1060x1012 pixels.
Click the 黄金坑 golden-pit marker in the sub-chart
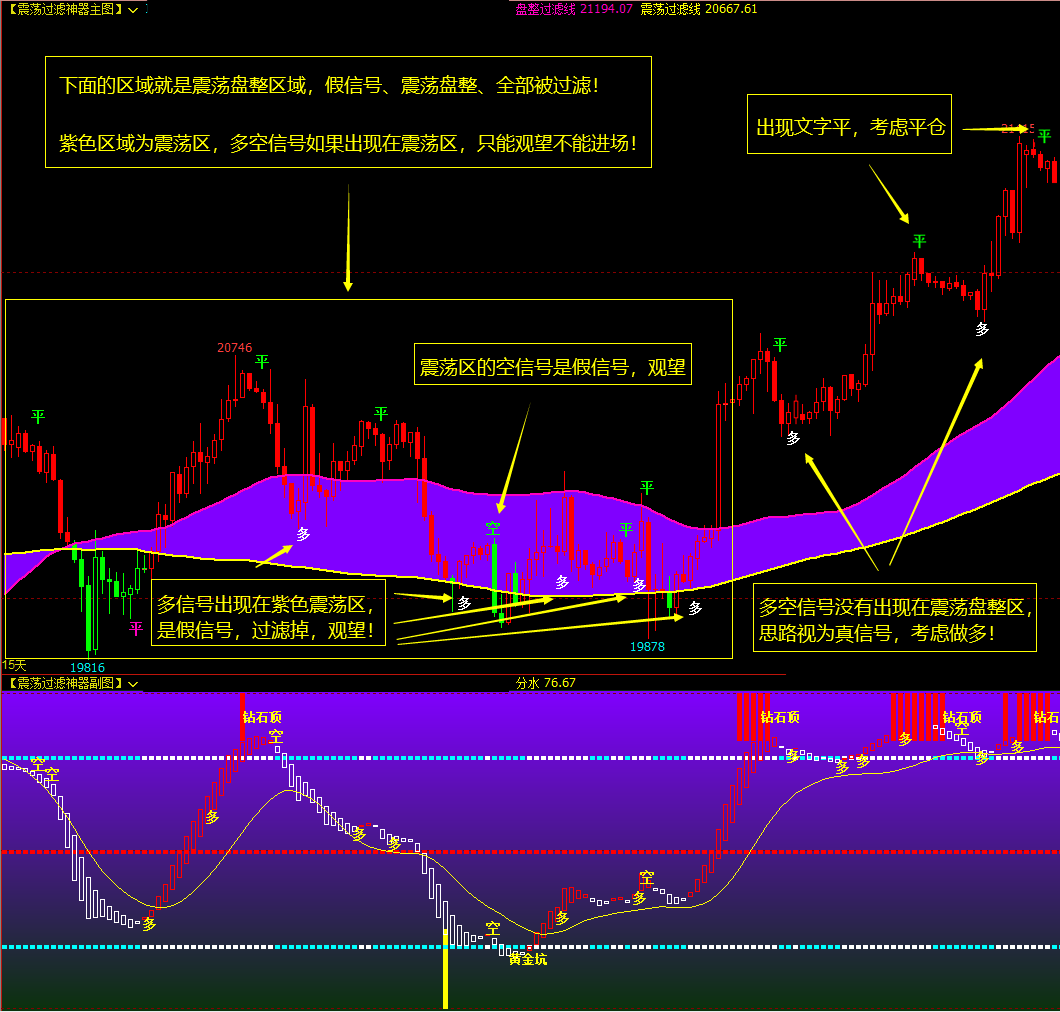click(527, 958)
